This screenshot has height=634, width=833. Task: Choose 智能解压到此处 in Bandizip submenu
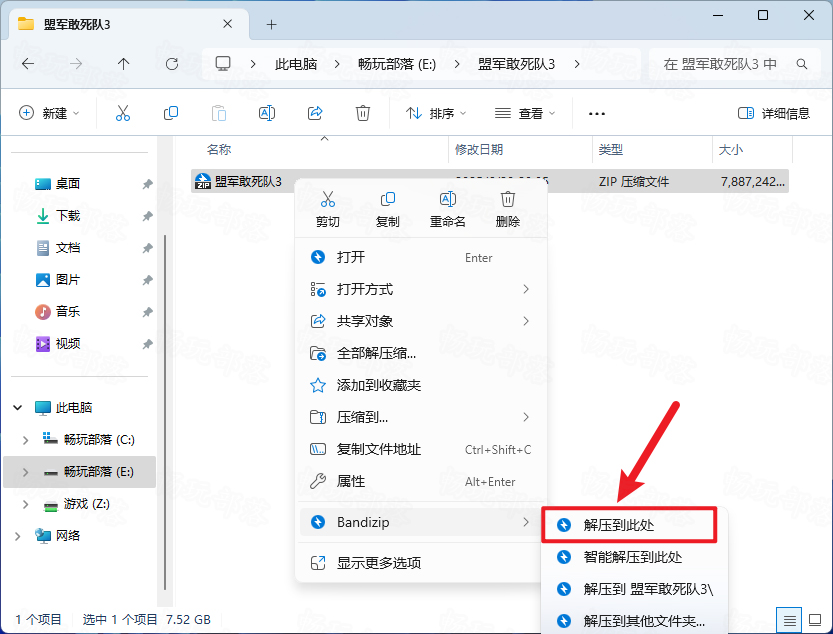click(x=634, y=557)
